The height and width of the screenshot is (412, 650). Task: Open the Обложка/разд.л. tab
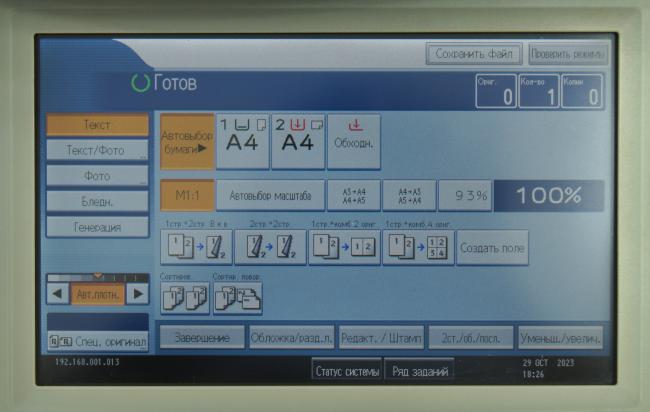(x=291, y=338)
